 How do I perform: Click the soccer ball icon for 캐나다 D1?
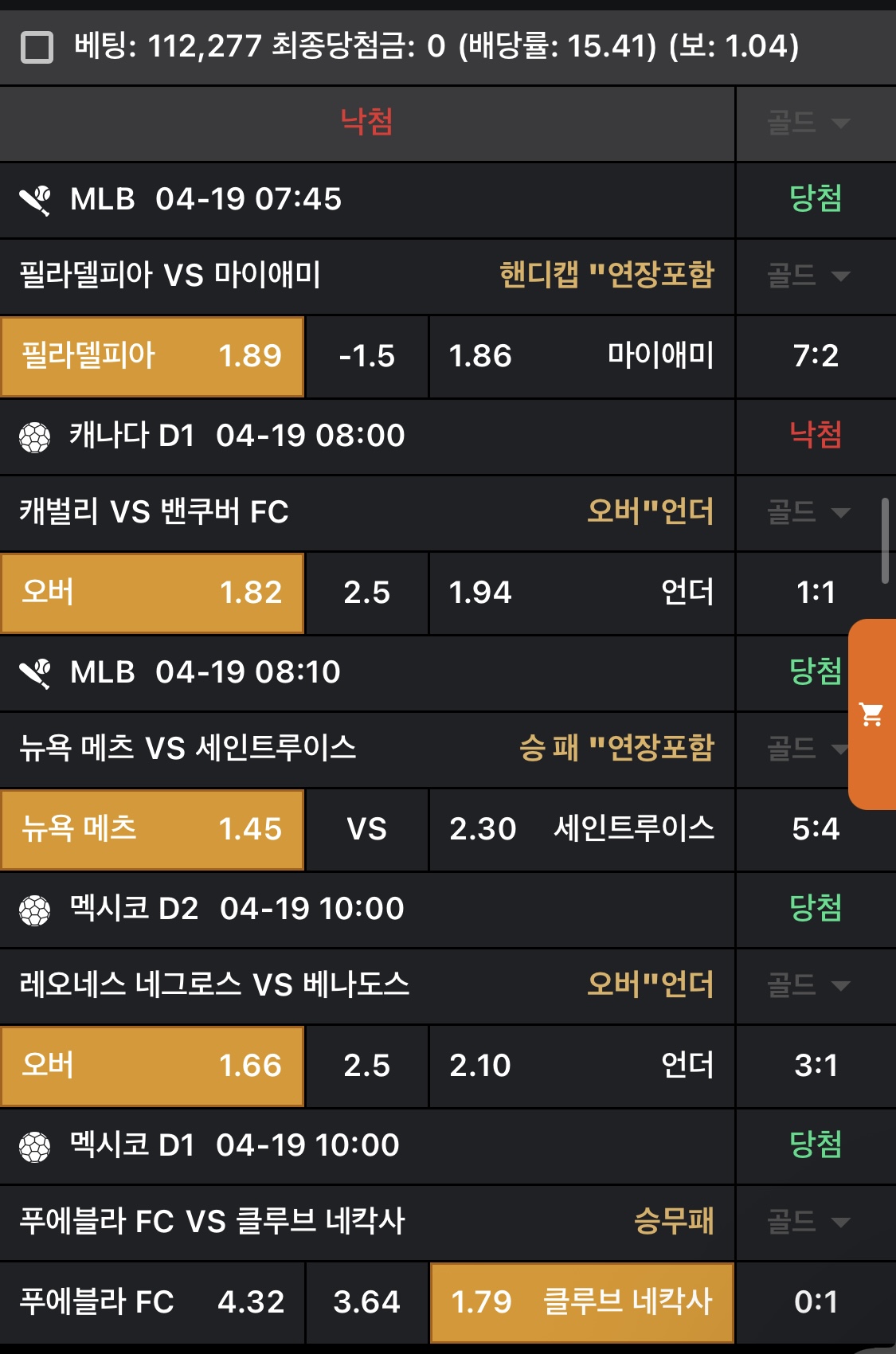(x=35, y=436)
